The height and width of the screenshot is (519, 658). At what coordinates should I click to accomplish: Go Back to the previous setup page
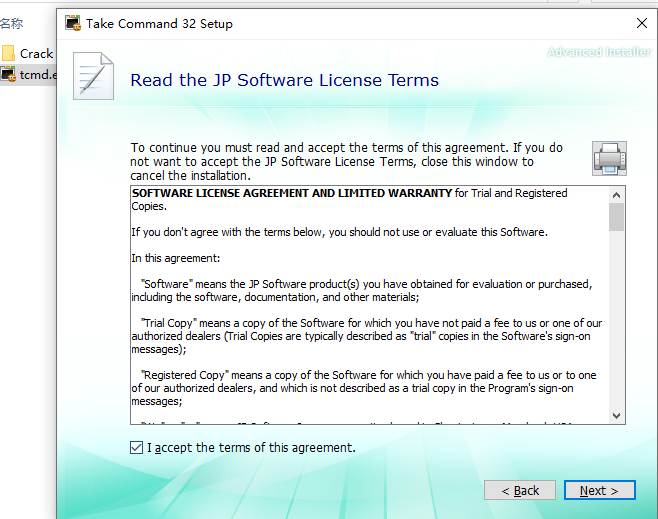pos(520,490)
